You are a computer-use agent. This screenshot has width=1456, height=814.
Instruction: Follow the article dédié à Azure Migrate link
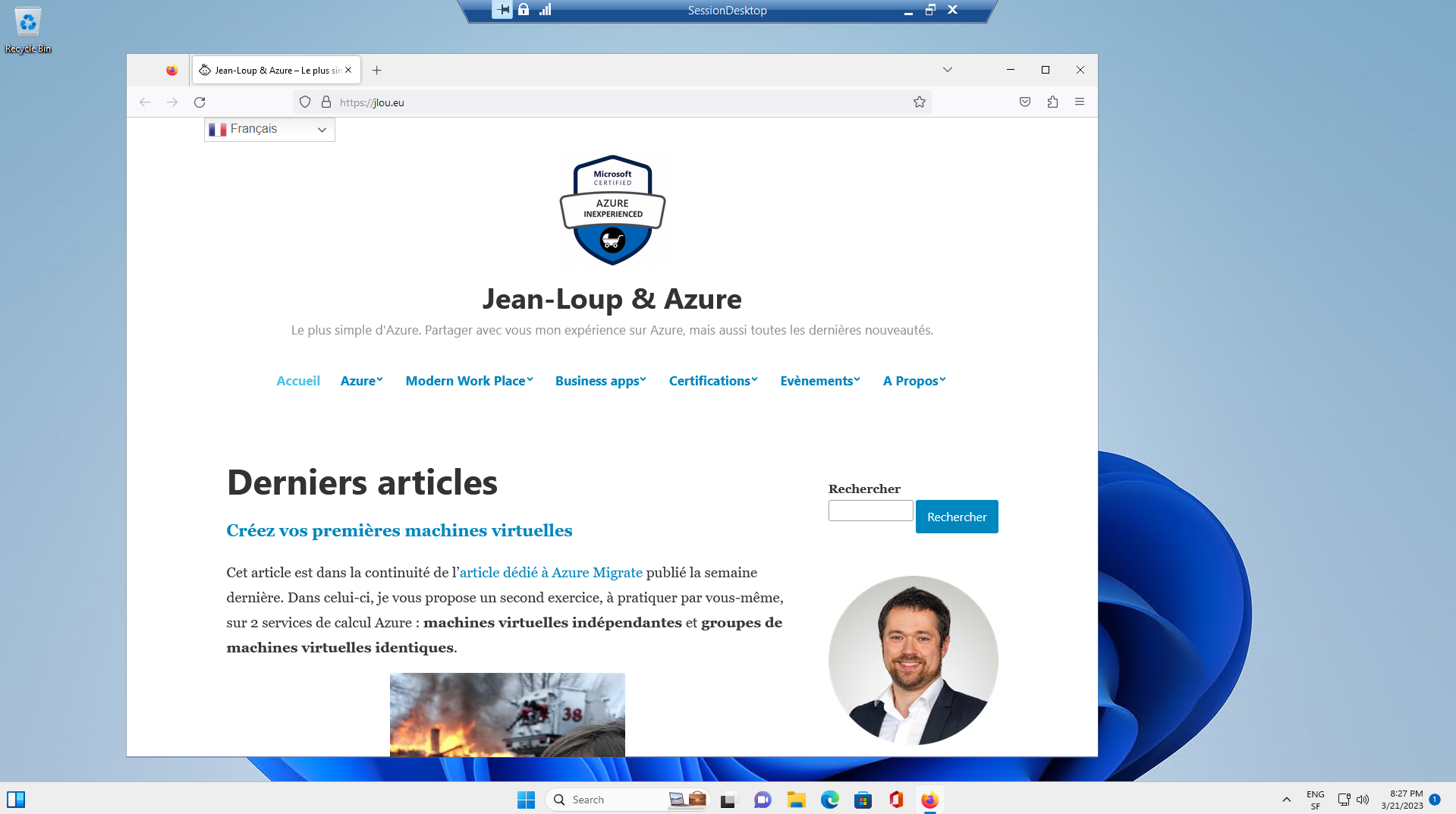click(x=551, y=573)
